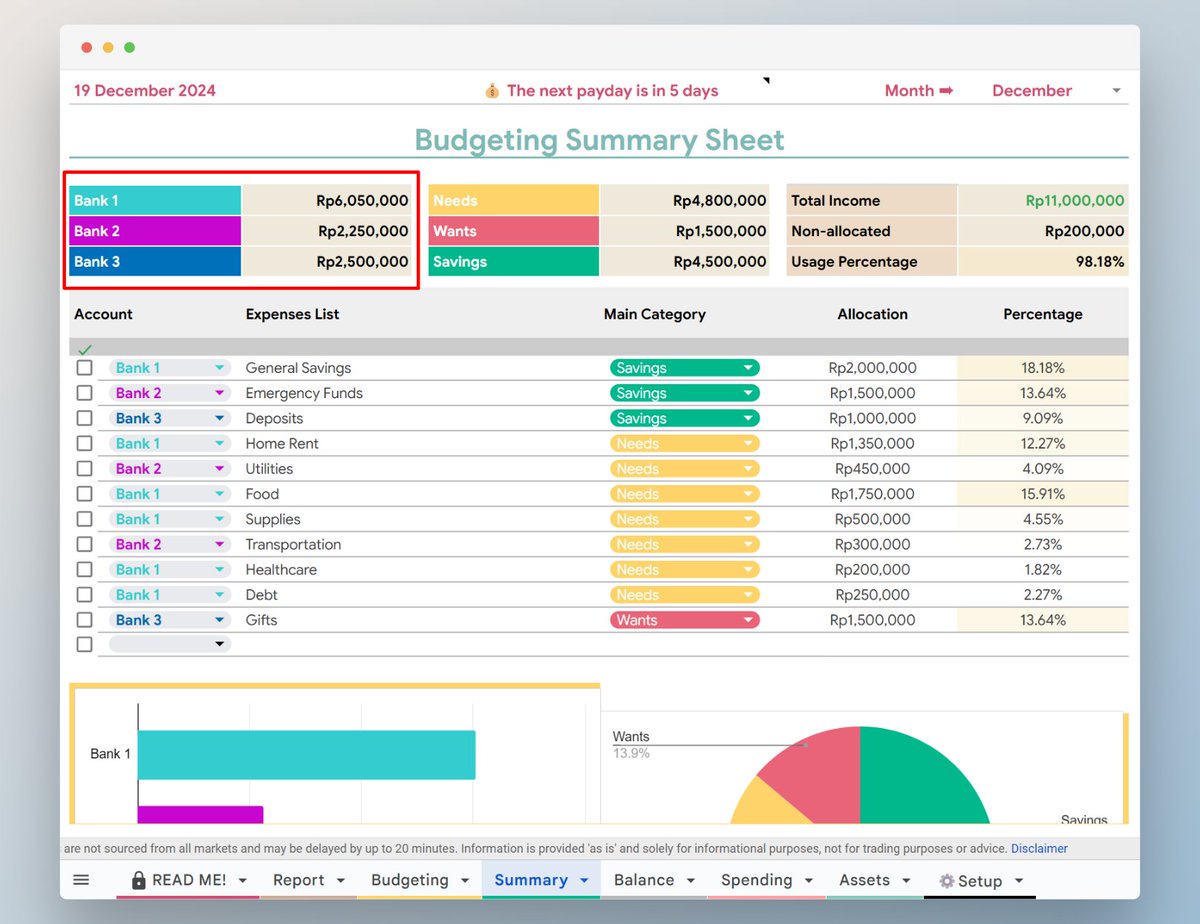This screenshot has width=1200, height=924.
Task: Open the Report tab arrow menu
Action: coord(340,881)
